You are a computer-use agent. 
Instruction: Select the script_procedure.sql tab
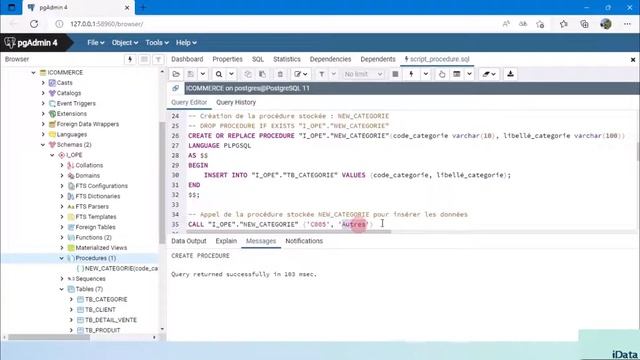[x=437, y=59]
